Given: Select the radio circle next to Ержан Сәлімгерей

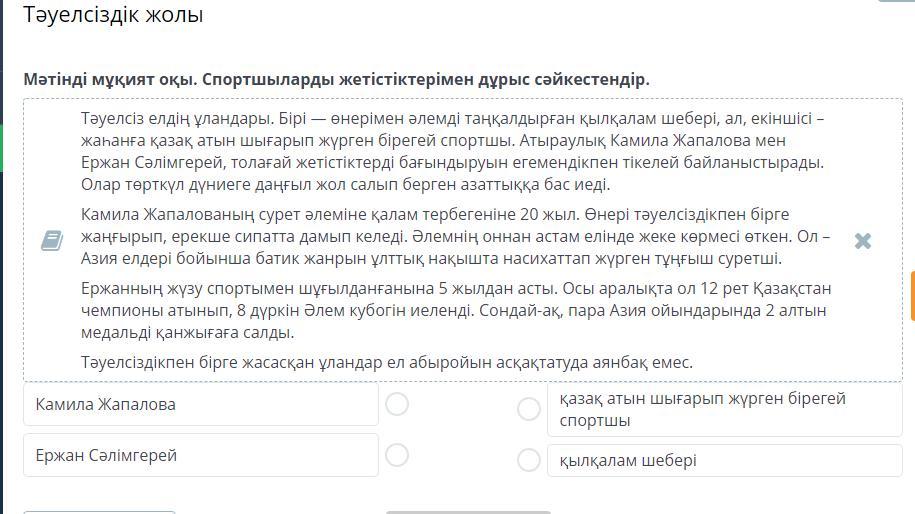Looking at the screenshot, I should click(x=397, y=455).
